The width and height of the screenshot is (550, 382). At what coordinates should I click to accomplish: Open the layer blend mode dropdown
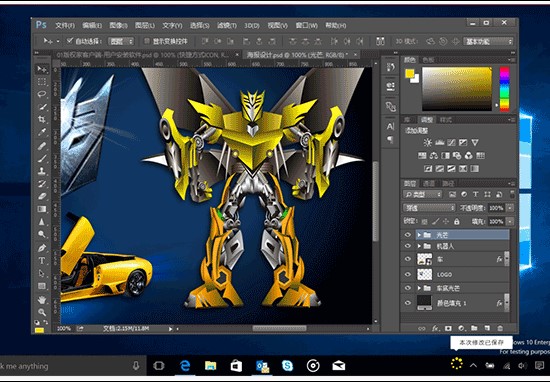click(429, 208)
